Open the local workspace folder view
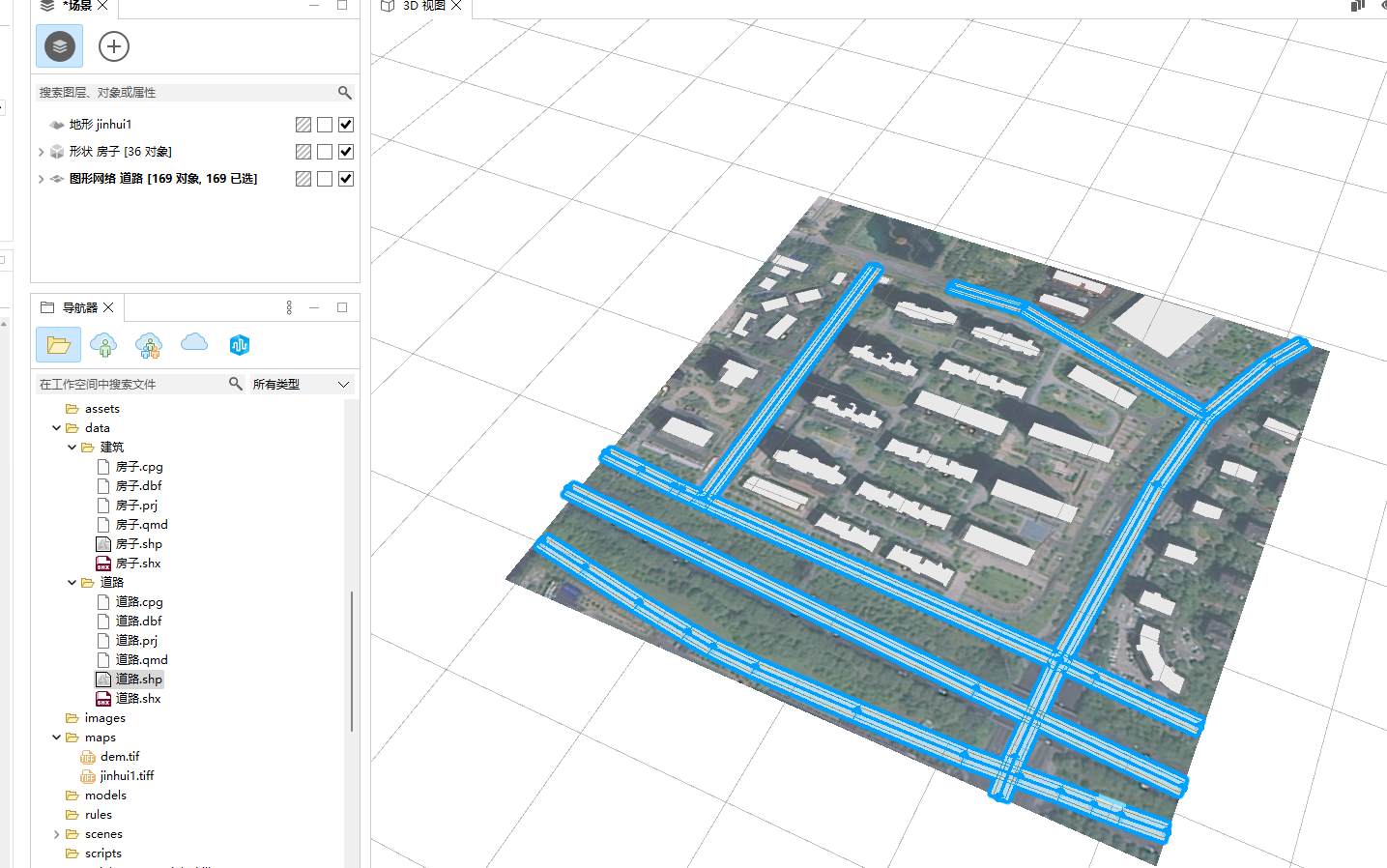The width and height of the screenshot is (1387, 868). tap(59, 345)
